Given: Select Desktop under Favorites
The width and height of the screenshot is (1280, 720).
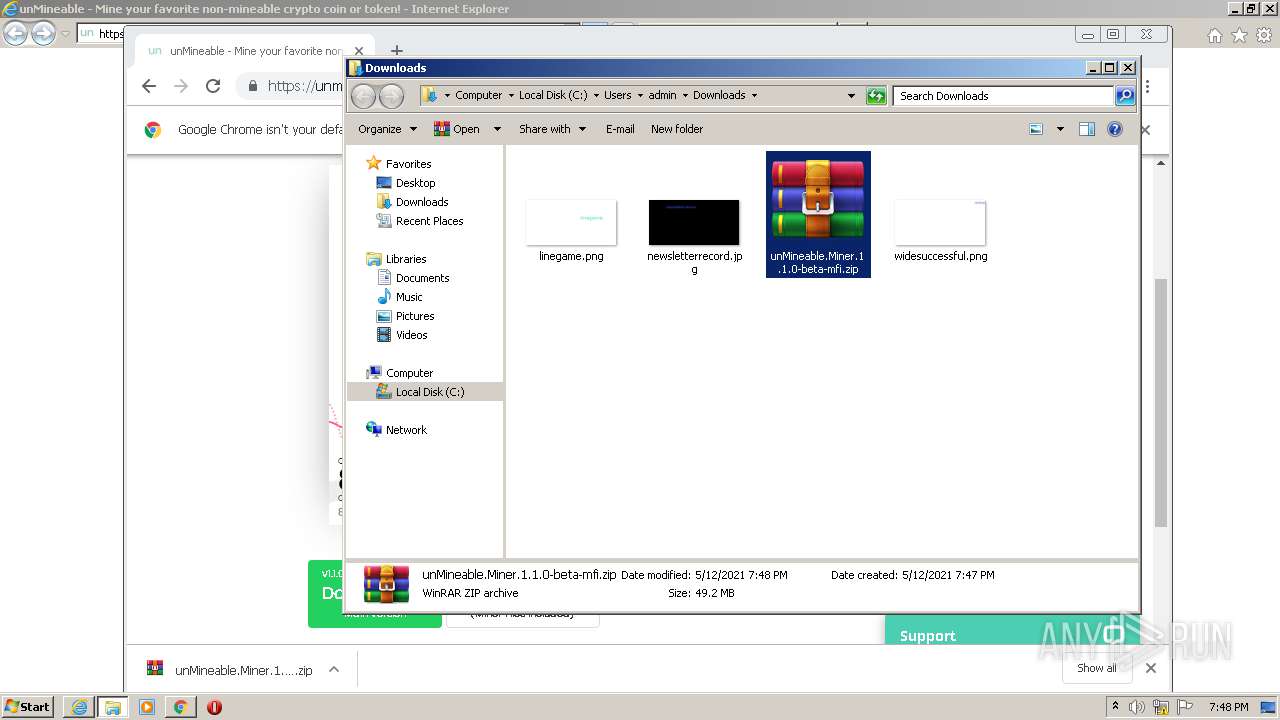Looking at the screenshot, I should tap(415, 183).
